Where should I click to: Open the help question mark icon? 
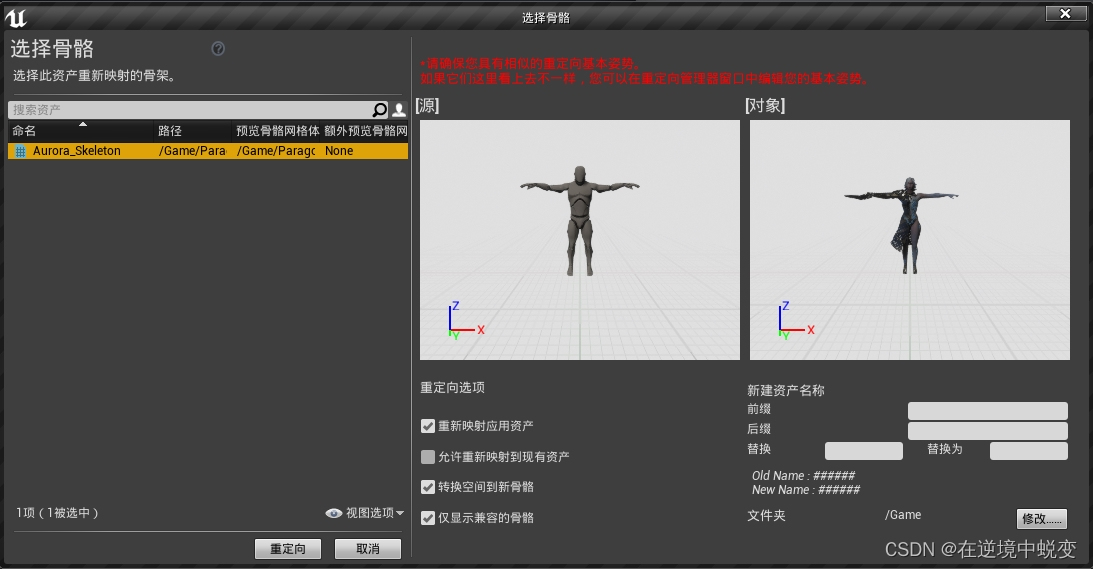pyautogui.click(x=218, y=49)
